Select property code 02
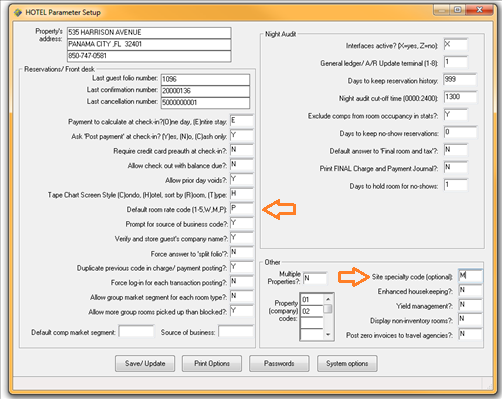 coord(312,311)
